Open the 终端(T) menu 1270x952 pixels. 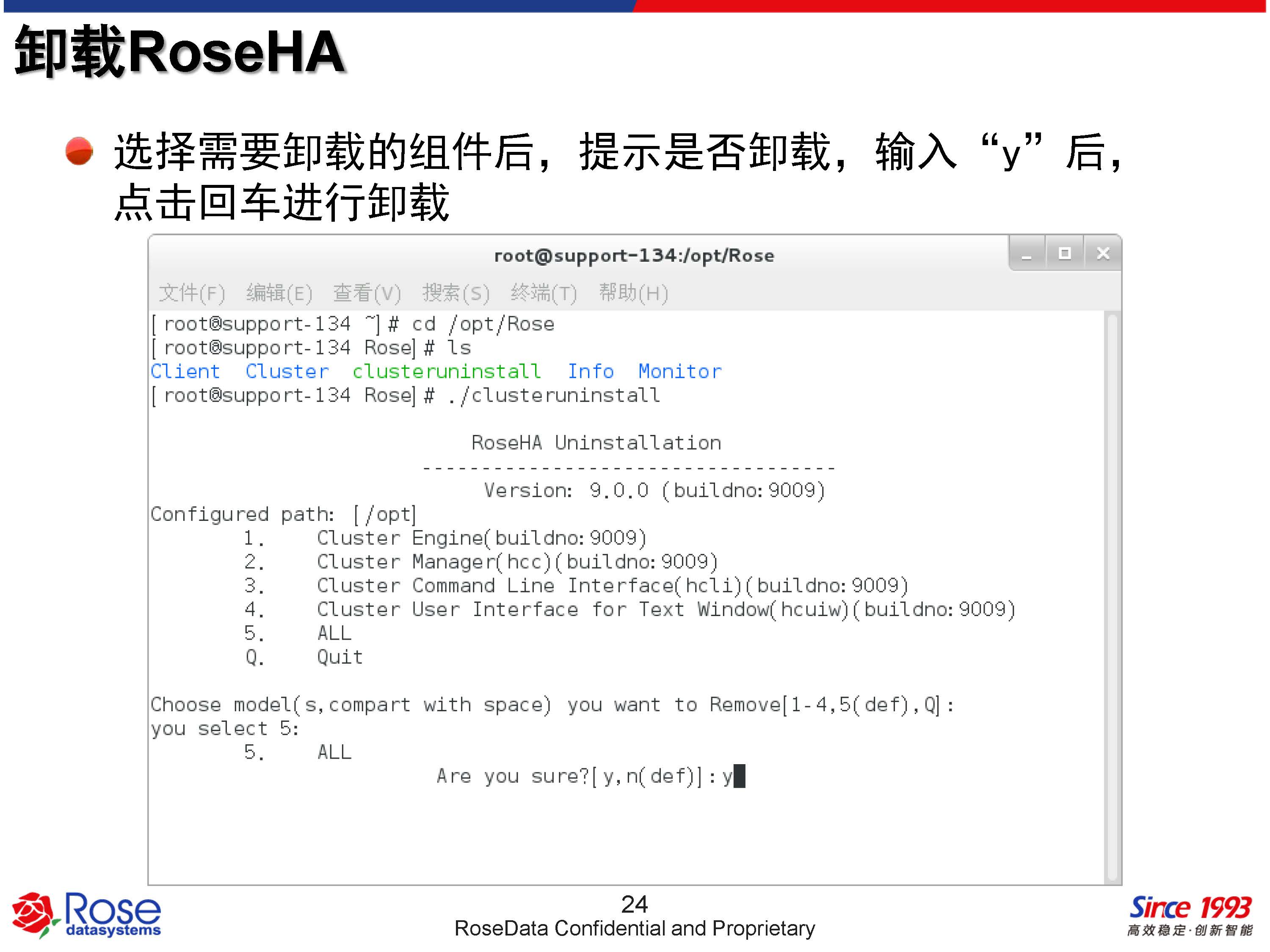point(544,293)
